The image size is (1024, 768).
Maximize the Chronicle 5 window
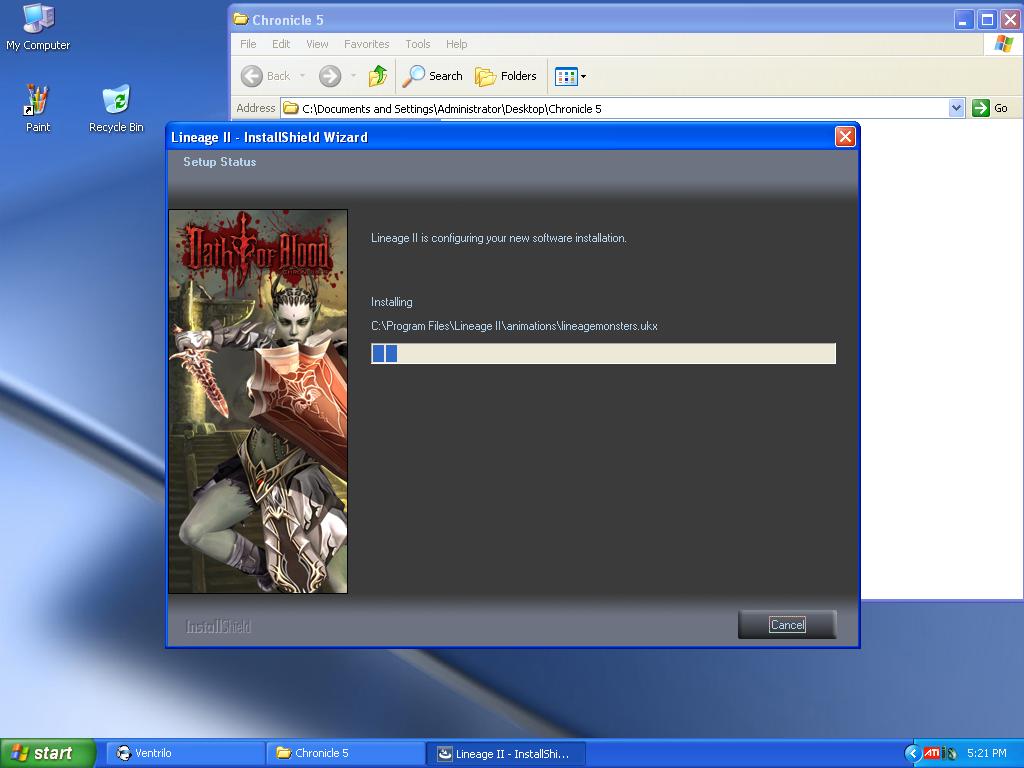pos(987,20)
